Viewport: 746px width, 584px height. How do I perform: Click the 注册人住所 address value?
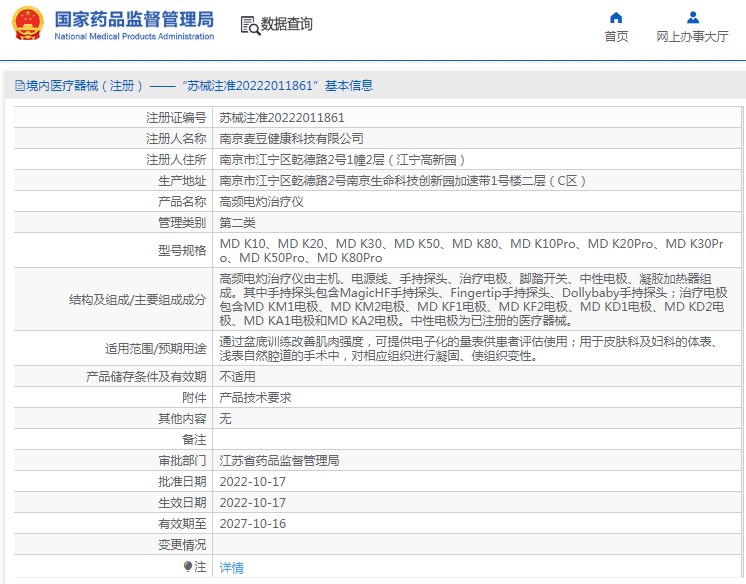(x=342, y=160)
